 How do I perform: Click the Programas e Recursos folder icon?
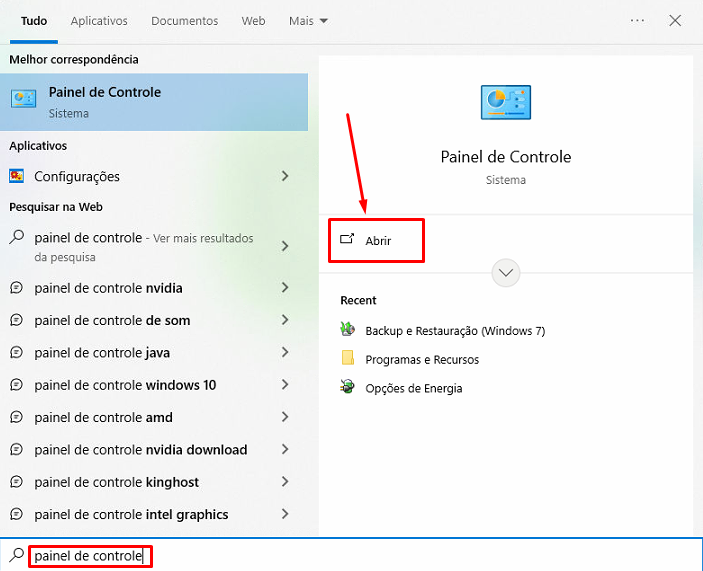pyautogui.click(x=347, y=358)
